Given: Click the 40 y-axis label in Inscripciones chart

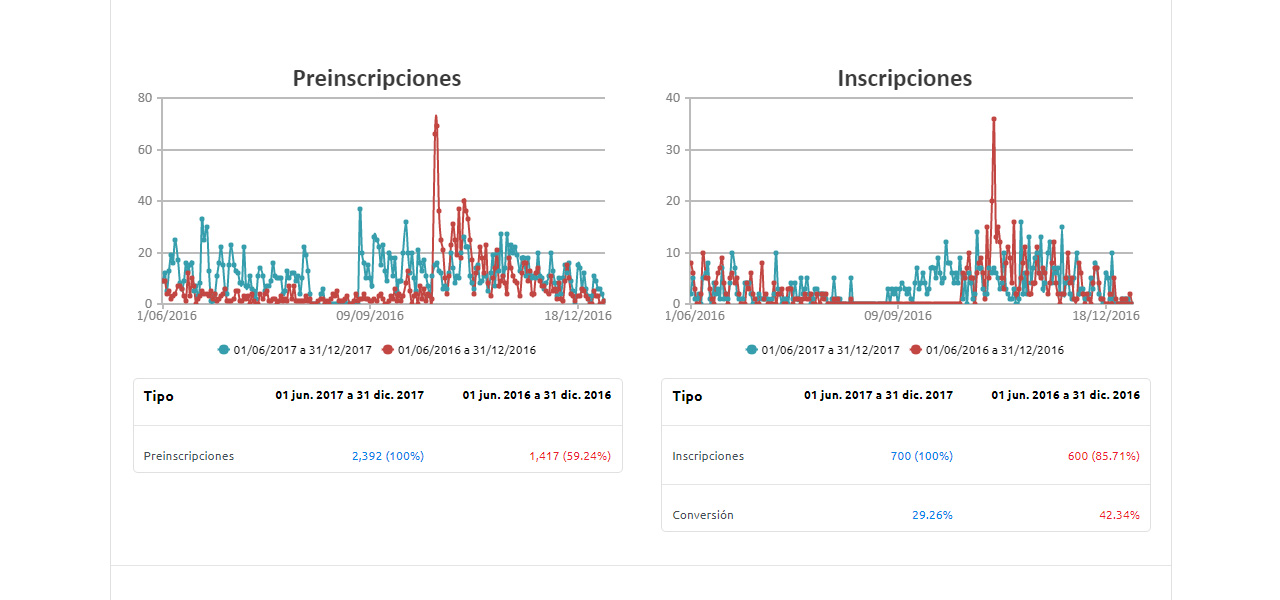Looking at the screenshot, I should pyautogui.click(x=673, y=98).
